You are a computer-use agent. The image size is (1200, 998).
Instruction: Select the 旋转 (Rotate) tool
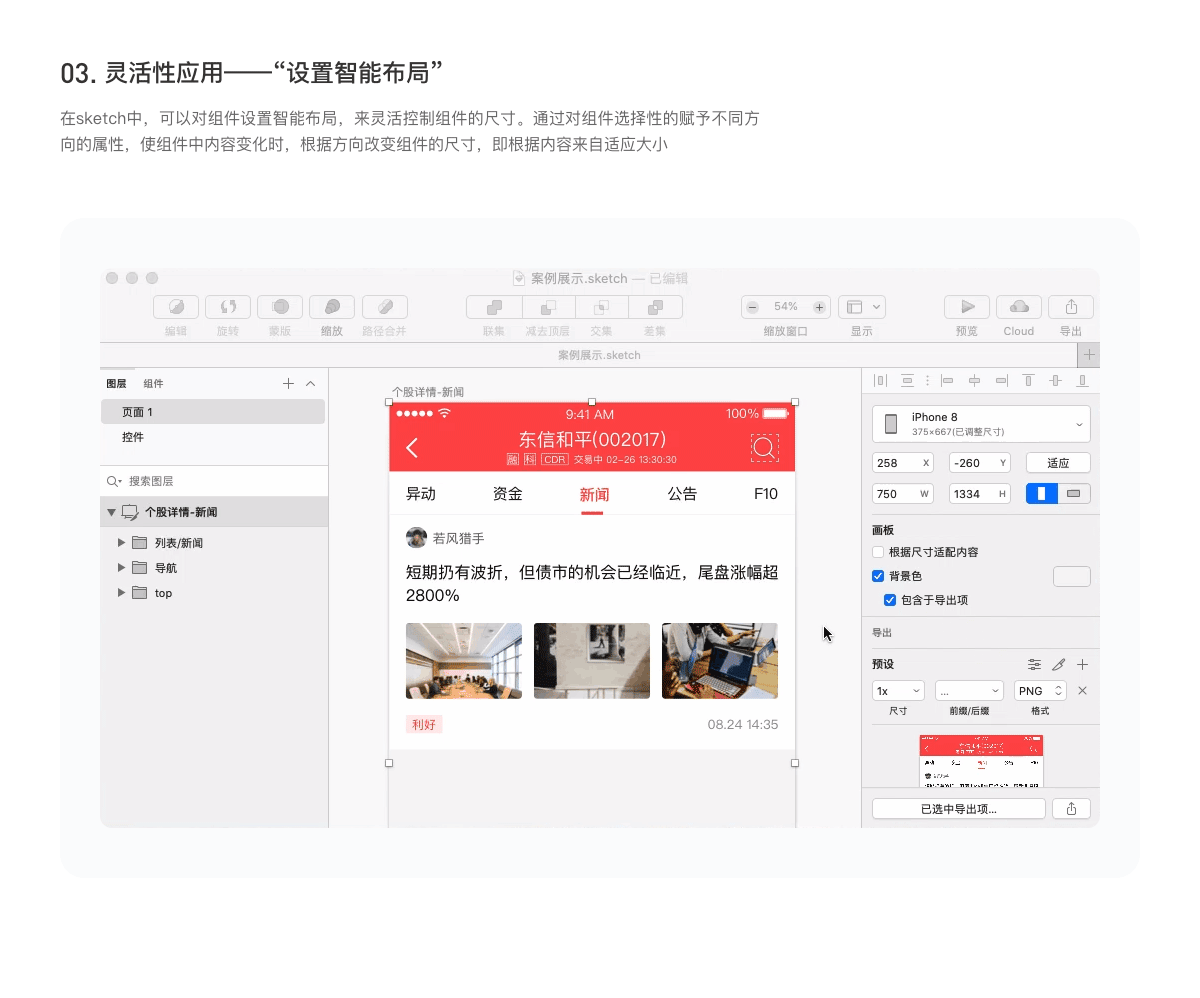point(228,307)
